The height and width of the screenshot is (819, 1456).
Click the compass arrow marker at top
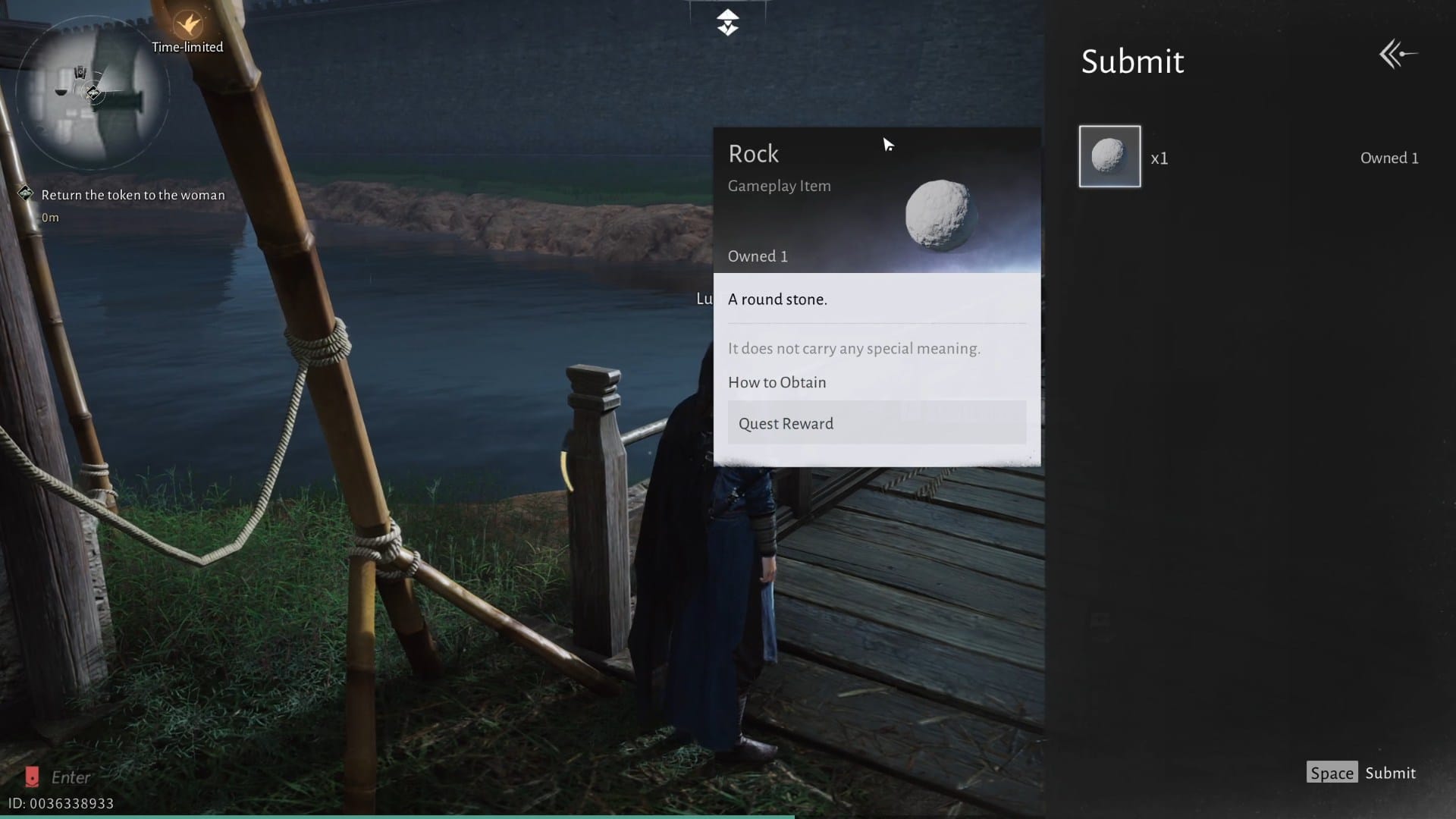click(727, 23)
